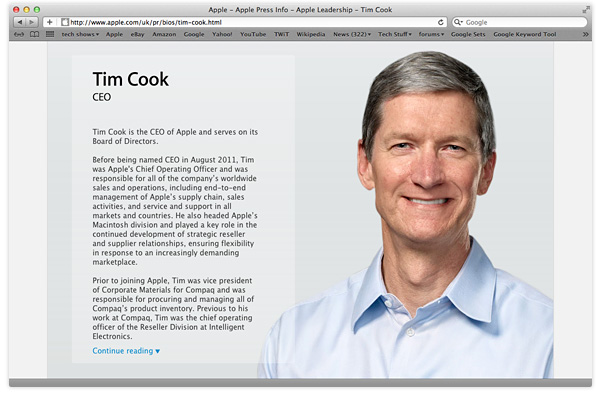This screenshot has height=396, width=596.
Task: Go back with the Back arrow button
Action: tap(20, 22)
